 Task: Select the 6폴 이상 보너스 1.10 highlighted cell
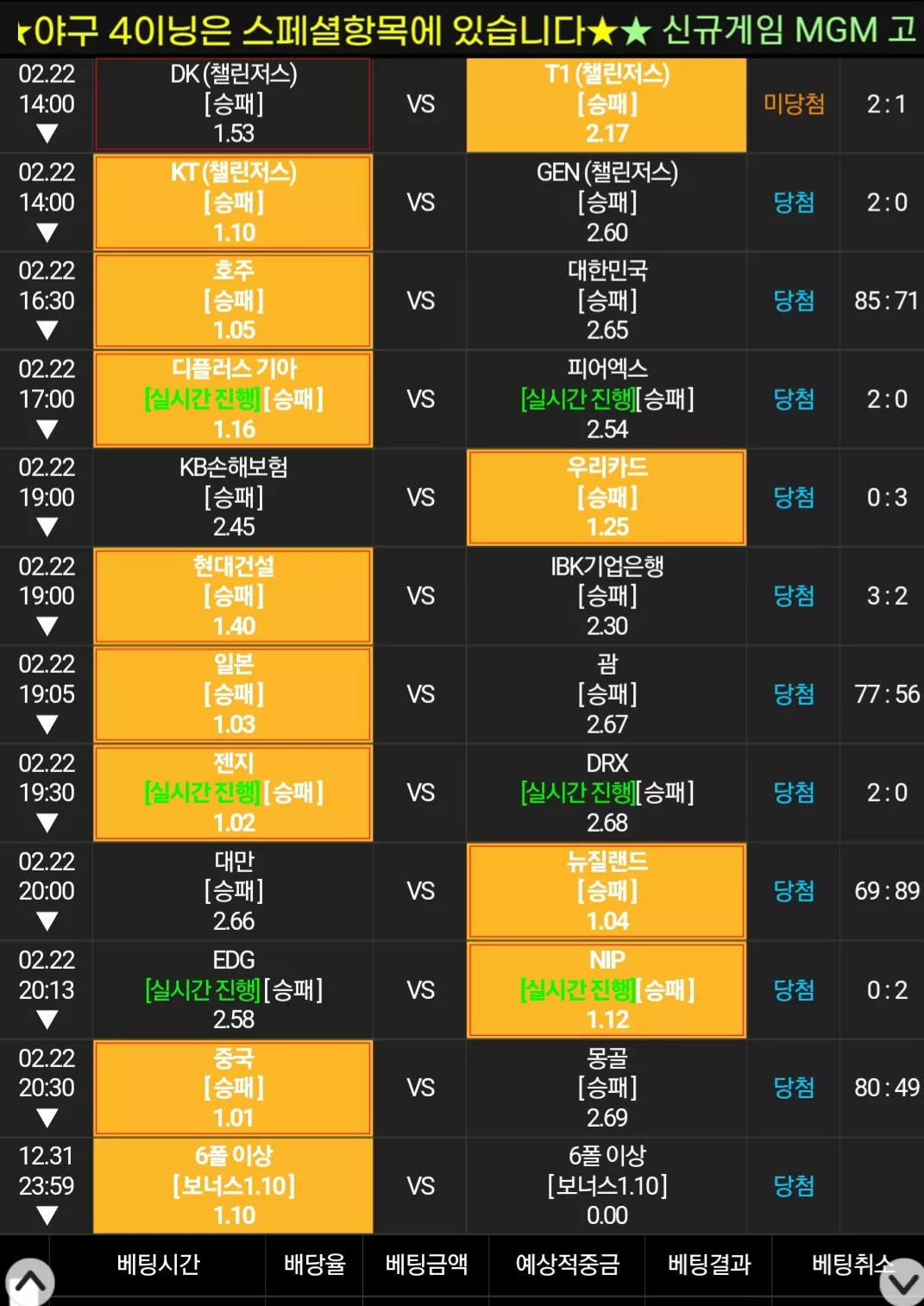click(x=233, y=1186)
